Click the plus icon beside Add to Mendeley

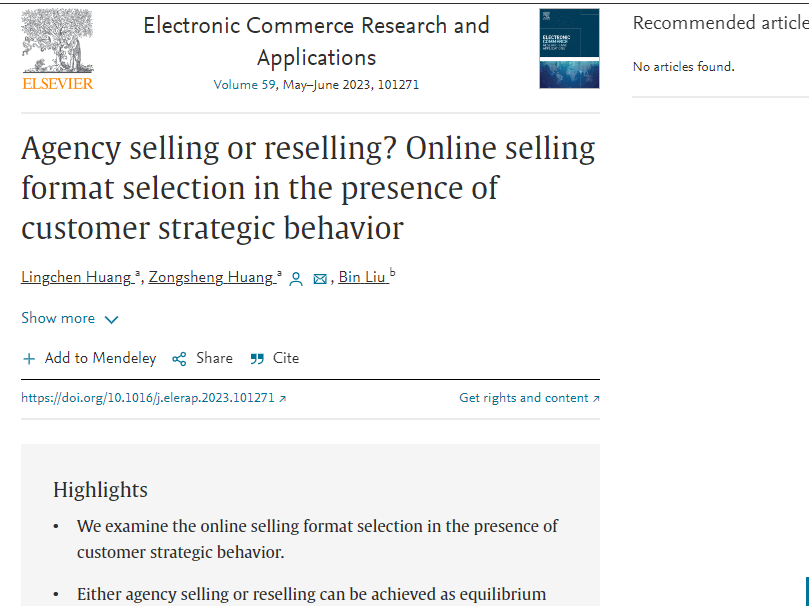(29, 359)
